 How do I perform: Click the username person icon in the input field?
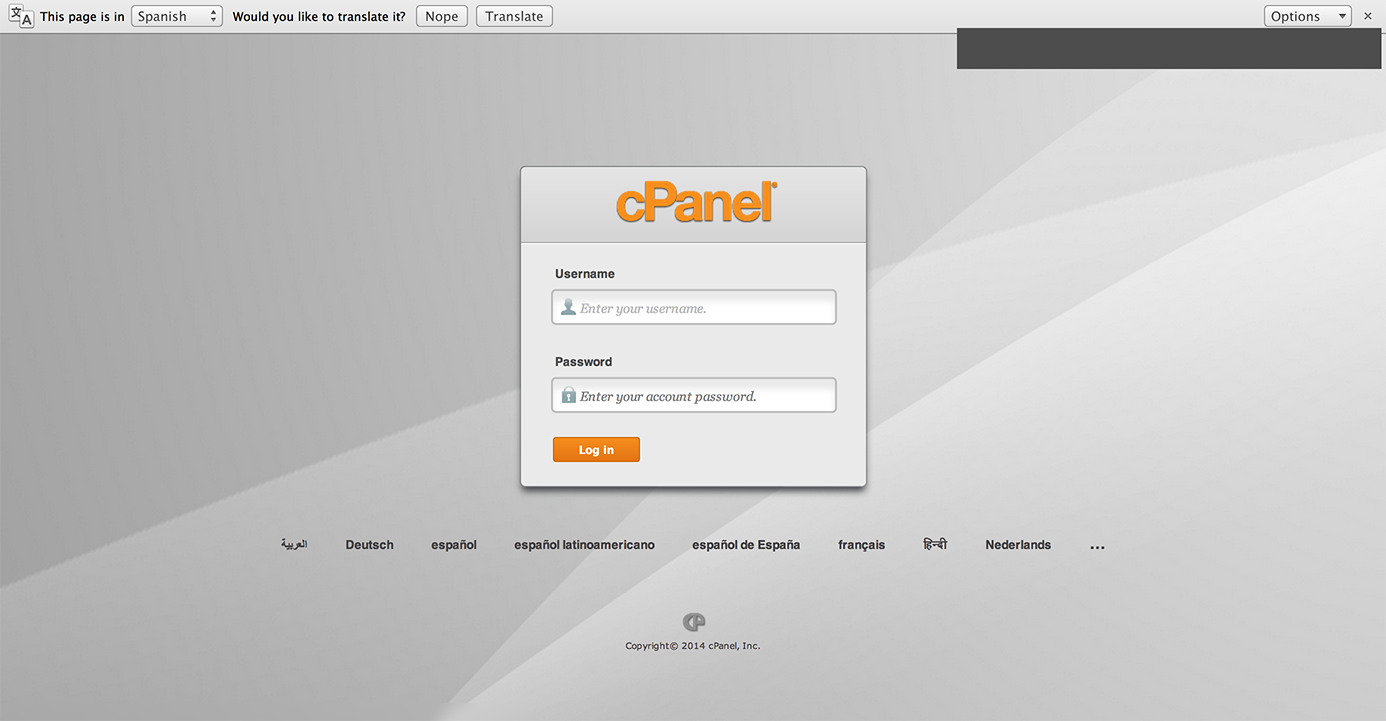(x=568, y=306)
